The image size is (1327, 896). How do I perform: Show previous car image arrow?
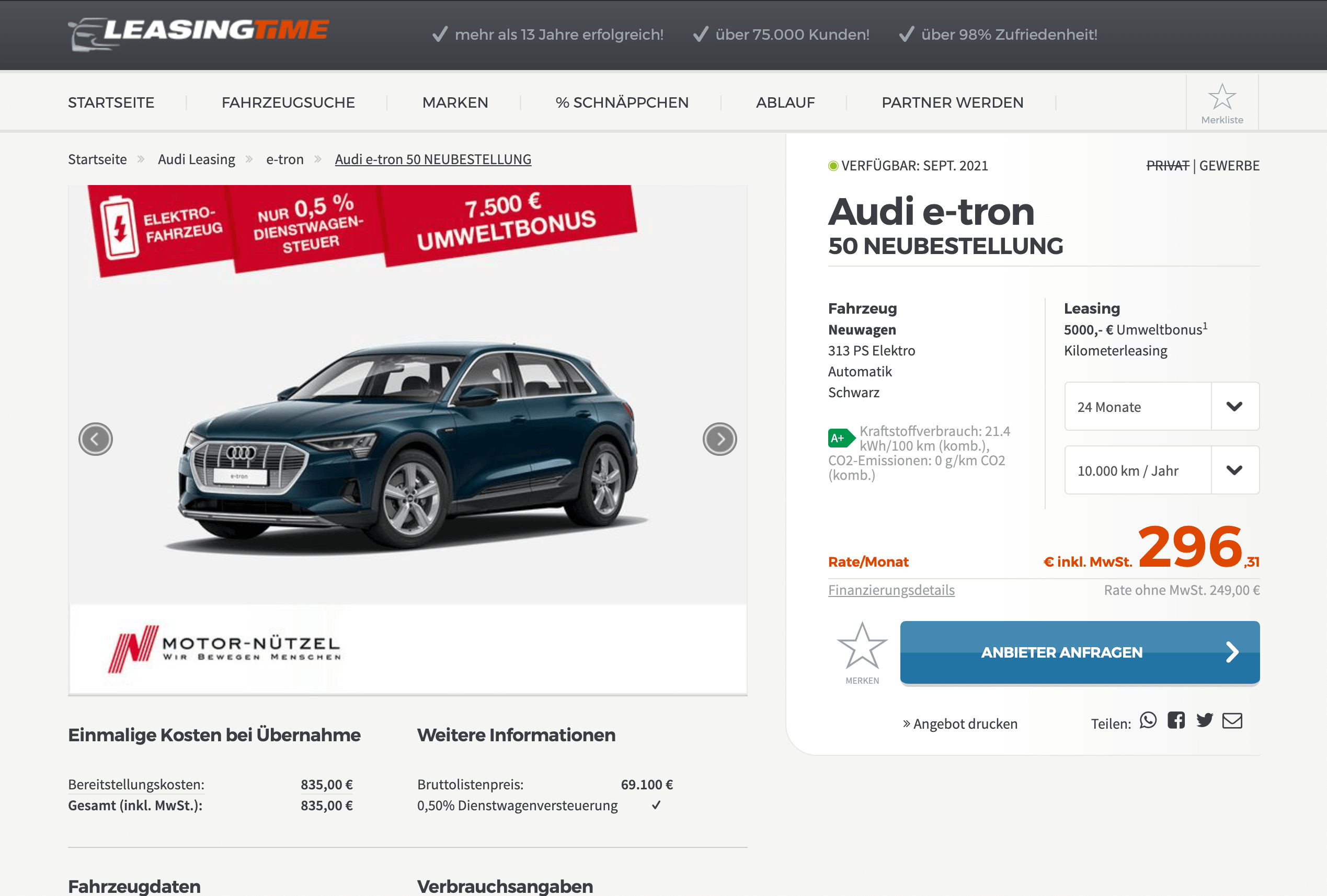click(x=95, y=439)
